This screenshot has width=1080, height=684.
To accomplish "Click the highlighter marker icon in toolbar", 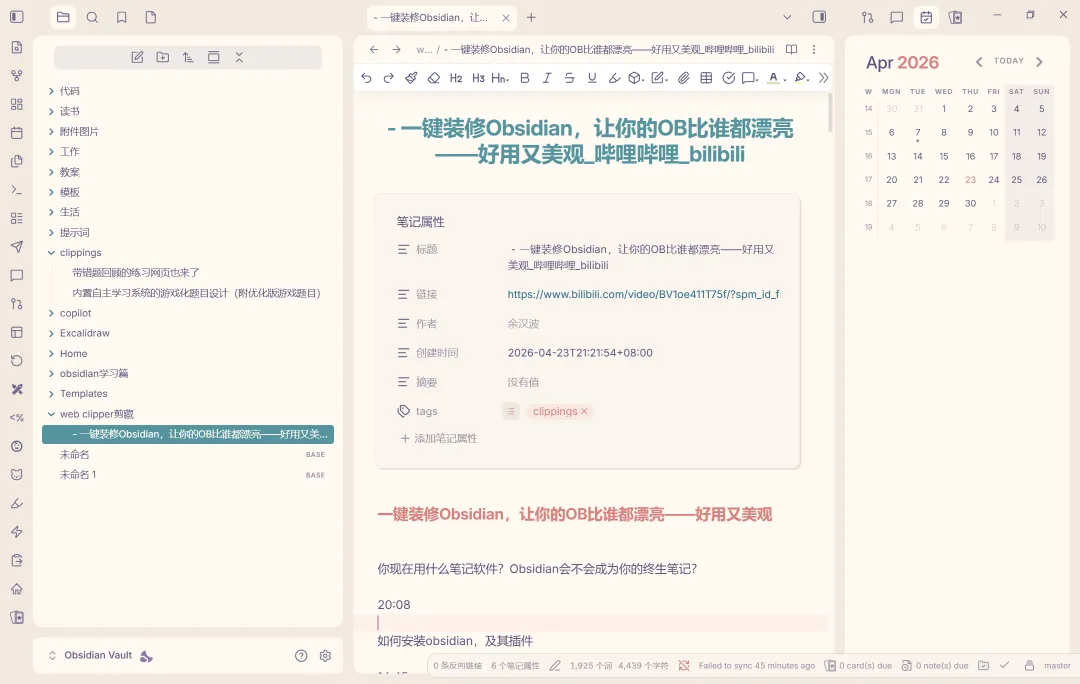I will 614,78.
